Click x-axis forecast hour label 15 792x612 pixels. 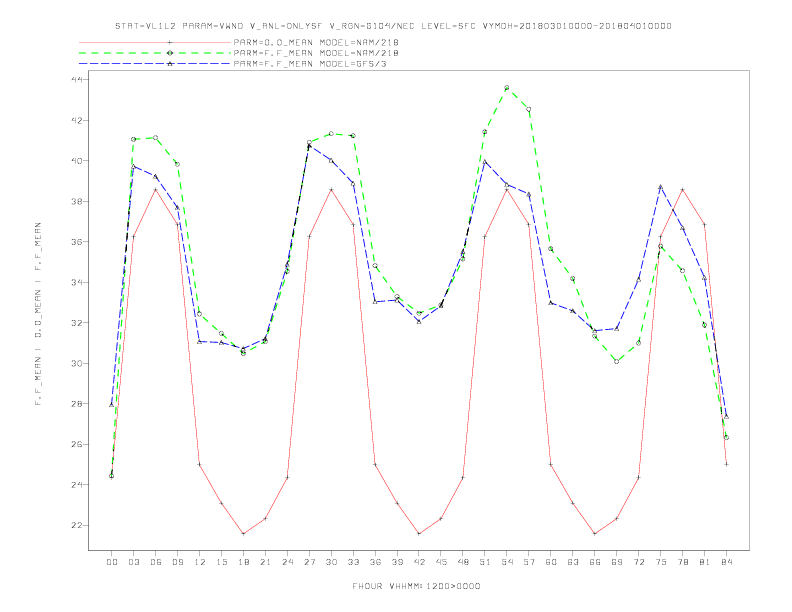point(221,562)
